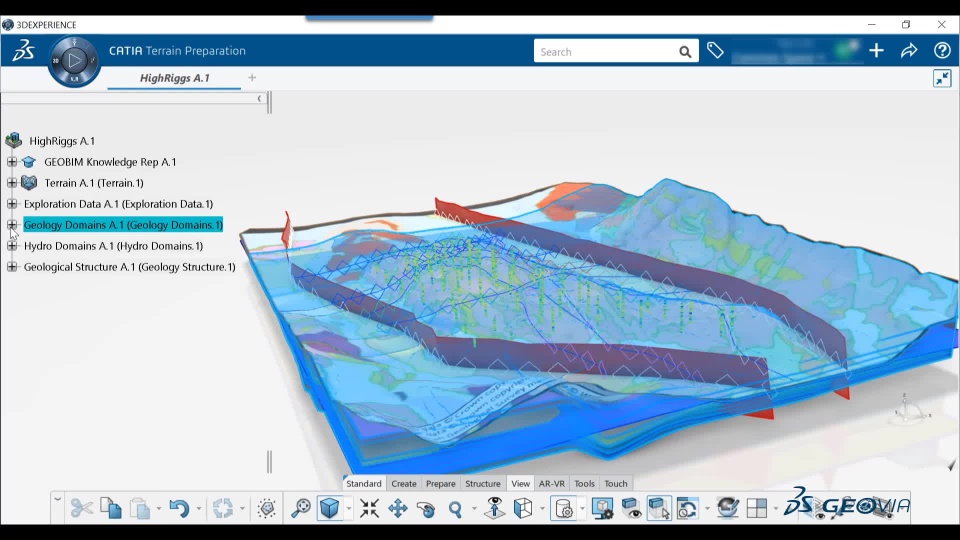Switch to the Prepare tab
960x540 pixels.
[x=441, y=483]
